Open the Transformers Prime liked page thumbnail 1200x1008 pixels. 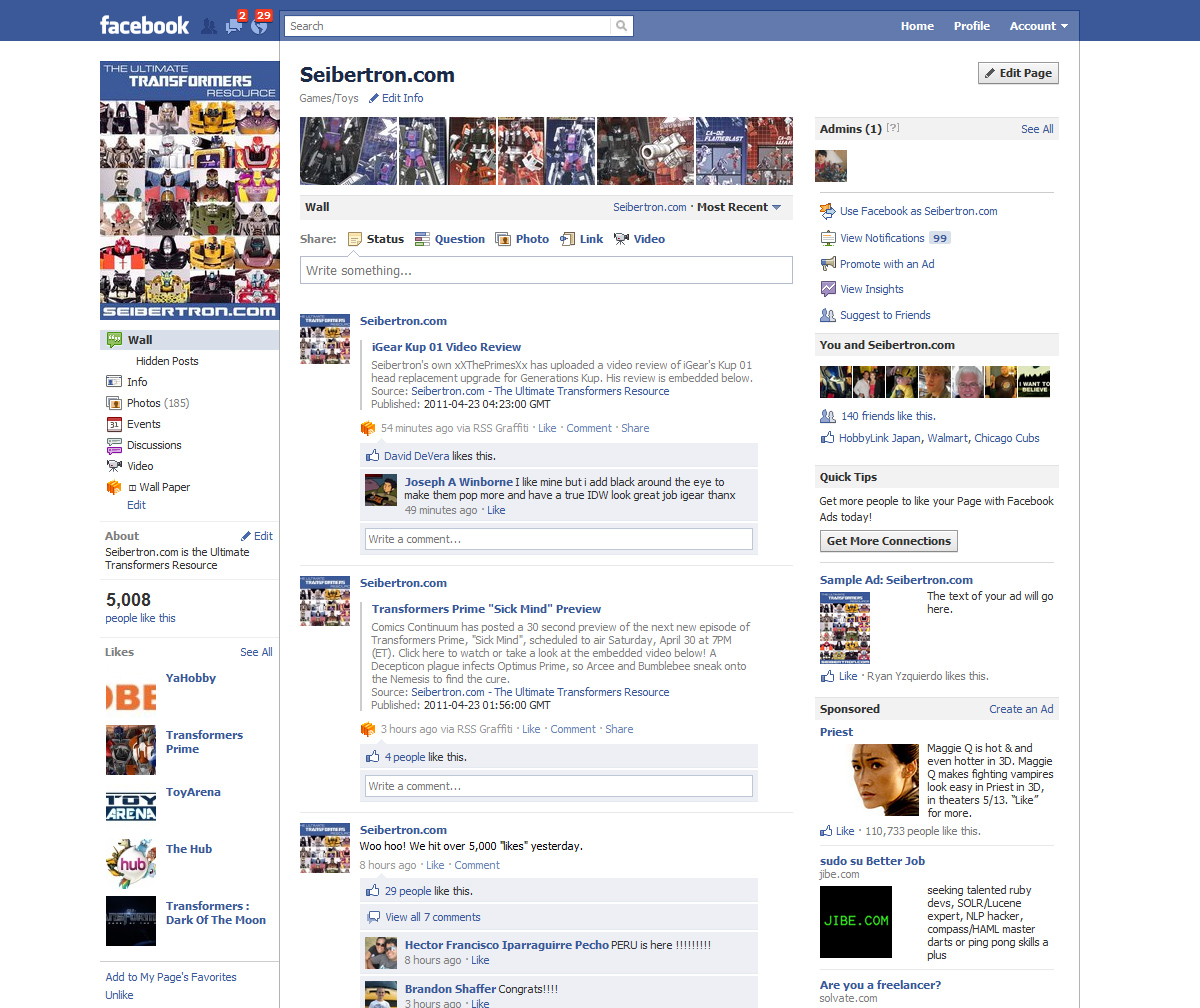click(131, 750)
